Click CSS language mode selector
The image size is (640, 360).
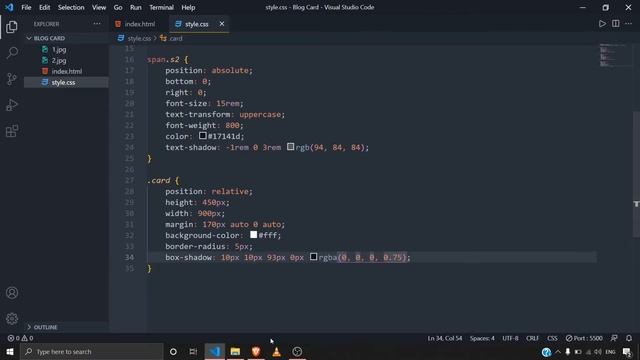(552, 338)
